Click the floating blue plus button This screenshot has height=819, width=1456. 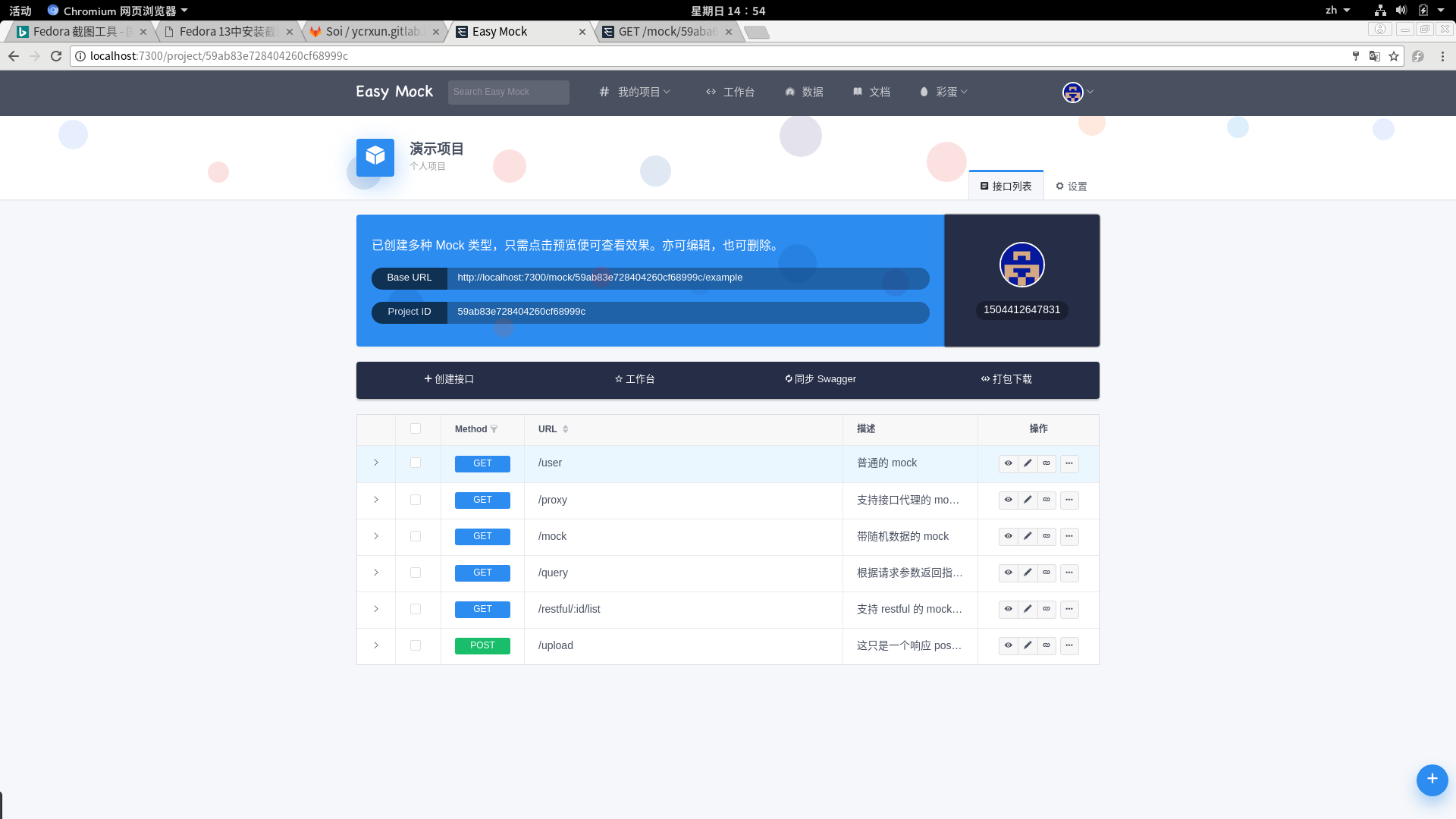click(1432, 780)
